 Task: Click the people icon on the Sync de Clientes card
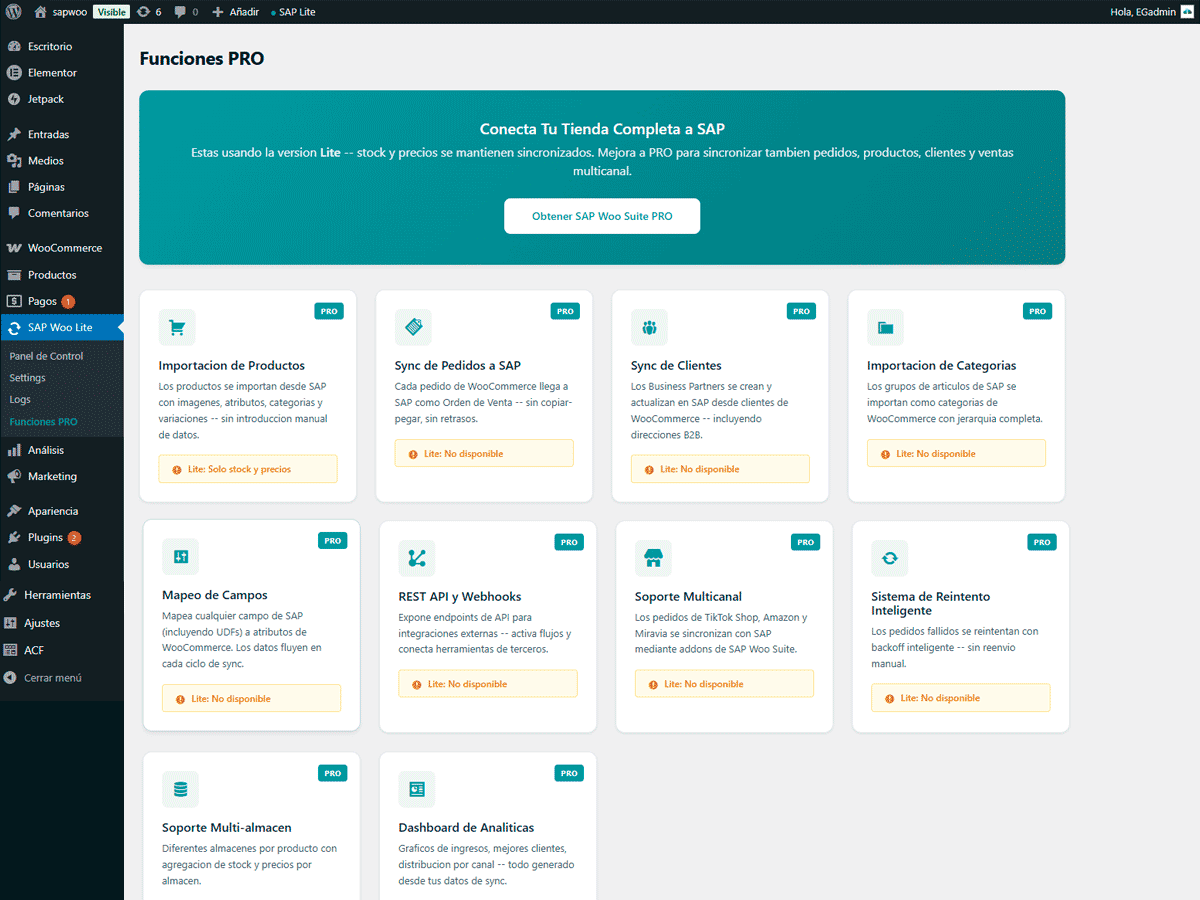point(649,327)
